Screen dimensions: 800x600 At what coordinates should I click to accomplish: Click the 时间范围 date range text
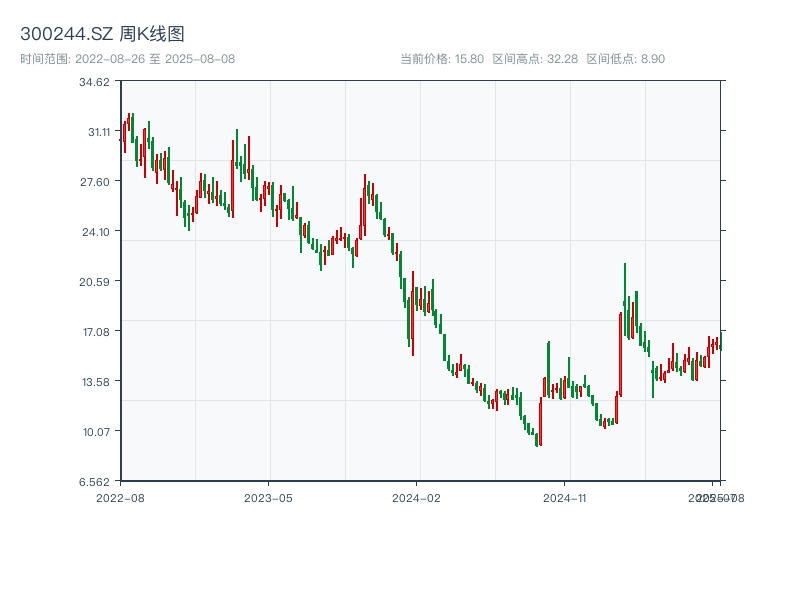click(x=127, y=59)
